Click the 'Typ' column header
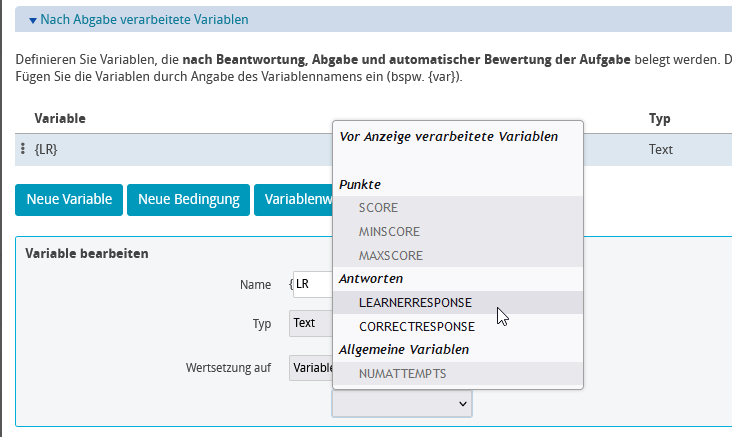732x437 pixels. point(659,118)
